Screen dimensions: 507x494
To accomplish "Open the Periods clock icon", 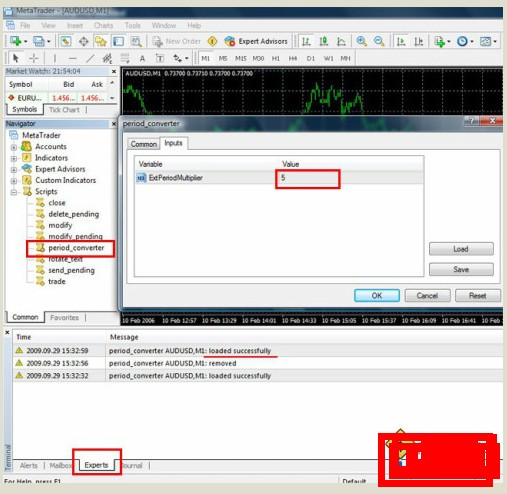I will point(462,41).
